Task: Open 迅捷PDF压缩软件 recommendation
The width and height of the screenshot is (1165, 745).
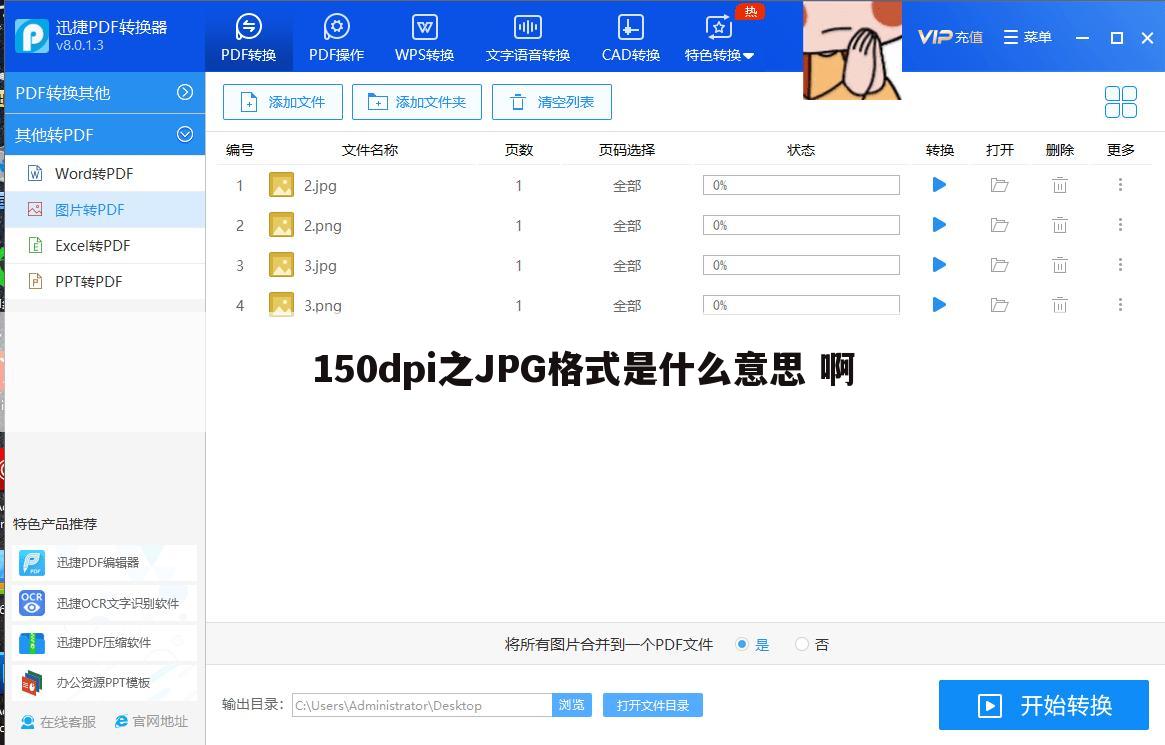Action: tap(104, 642)
